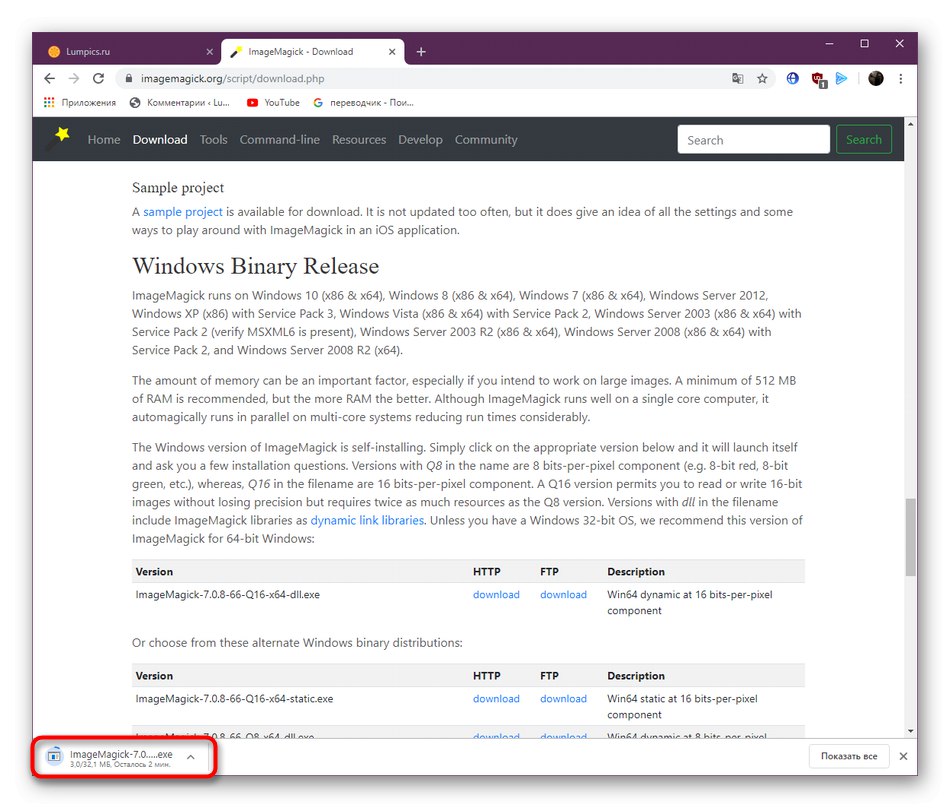Focus the site Search input field
The image size is (950, 808).
pyautogui.click(x=753, y=139)
